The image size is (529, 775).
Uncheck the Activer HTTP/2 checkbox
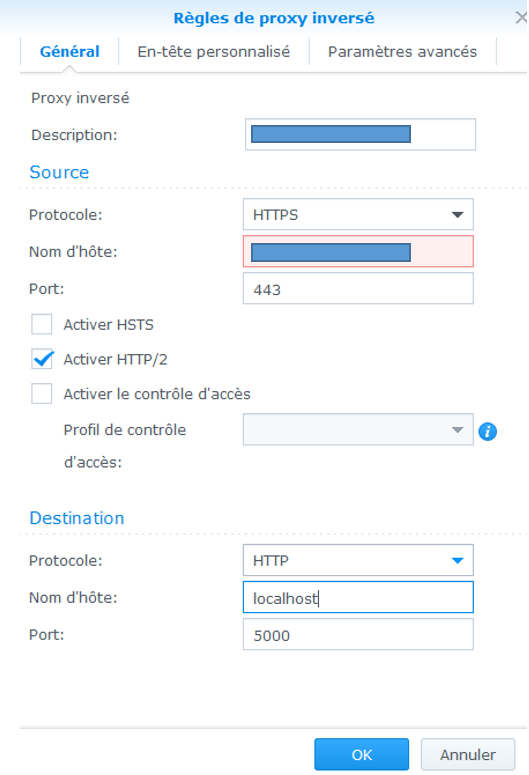[x=42, y=359]
